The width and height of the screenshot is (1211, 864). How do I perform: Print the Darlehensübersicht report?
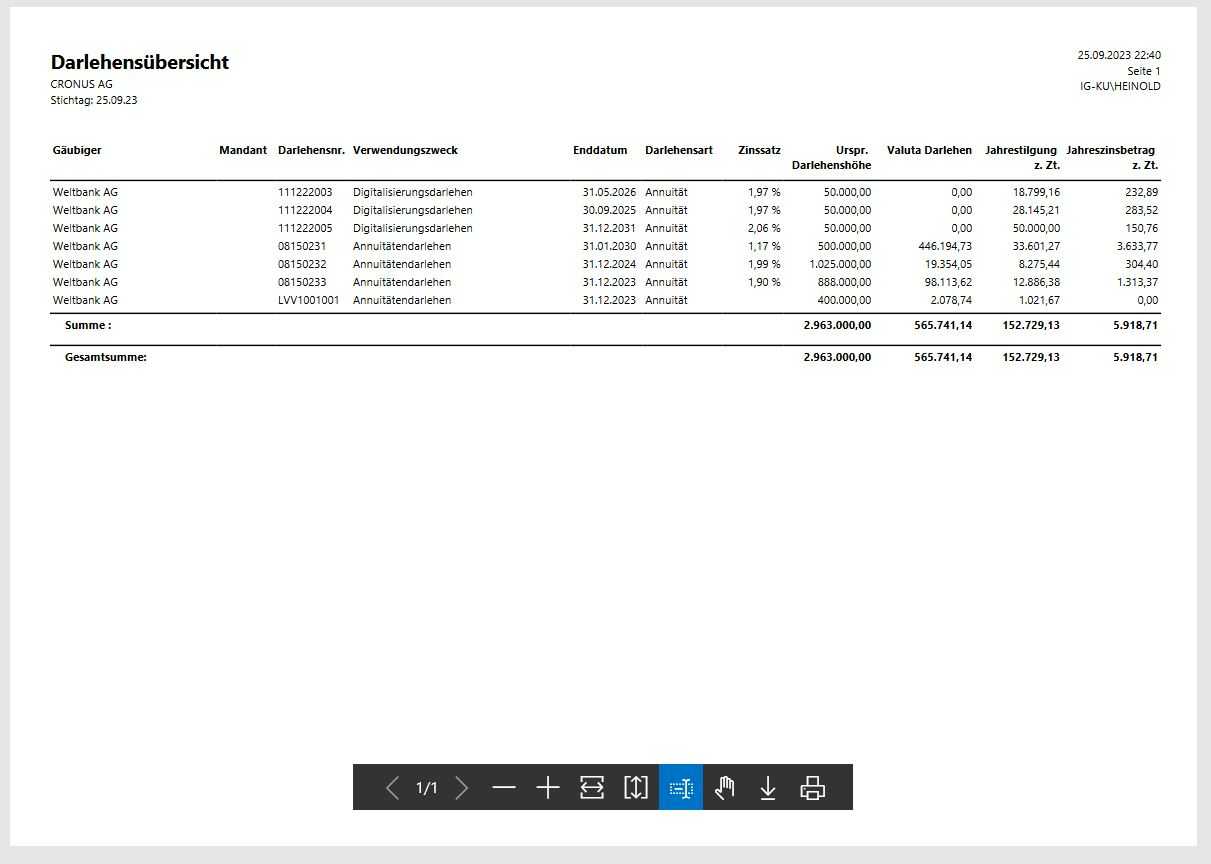pos(812,788)
